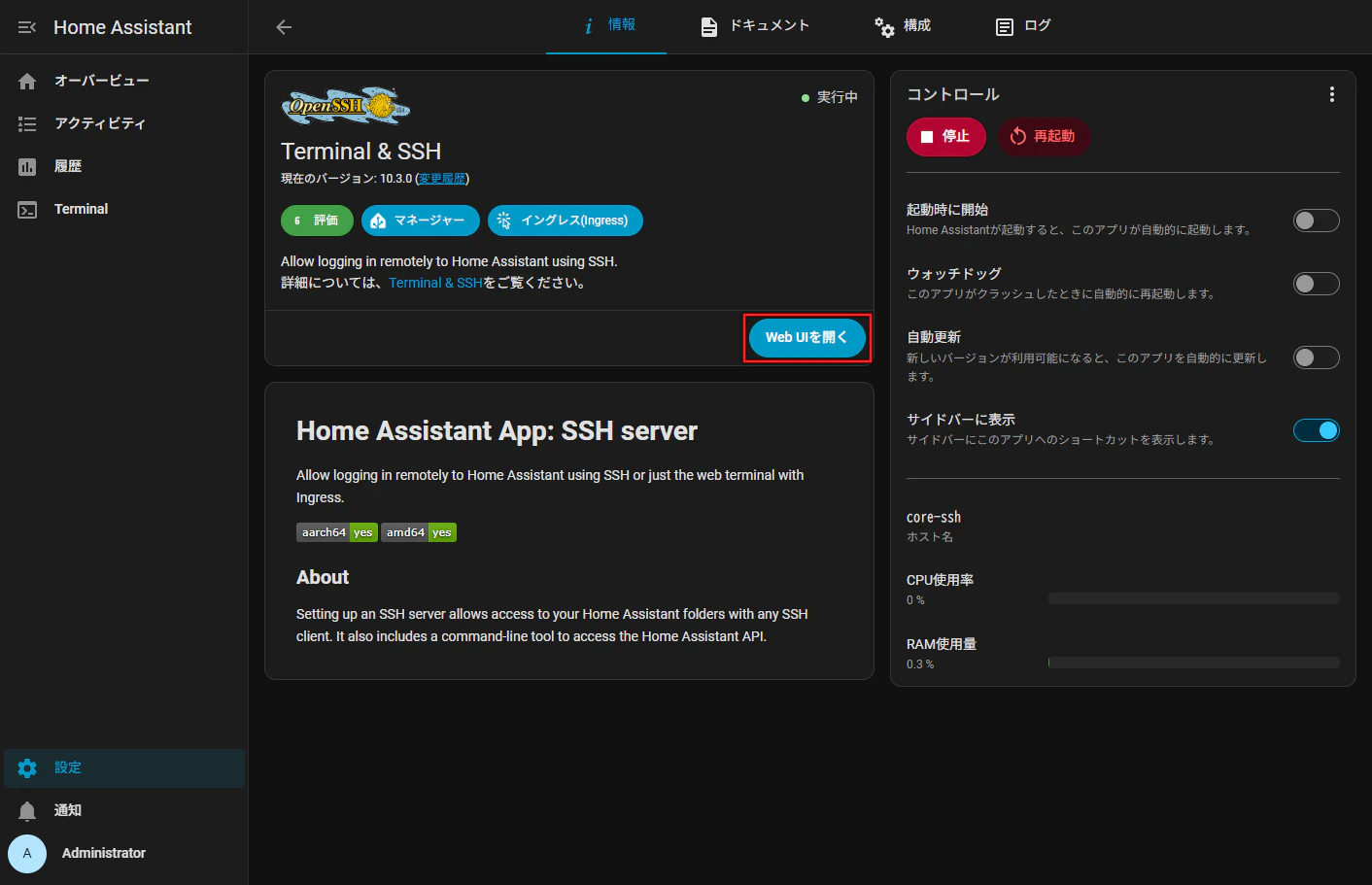Switch to the 構成 tab

pos(903,26)
